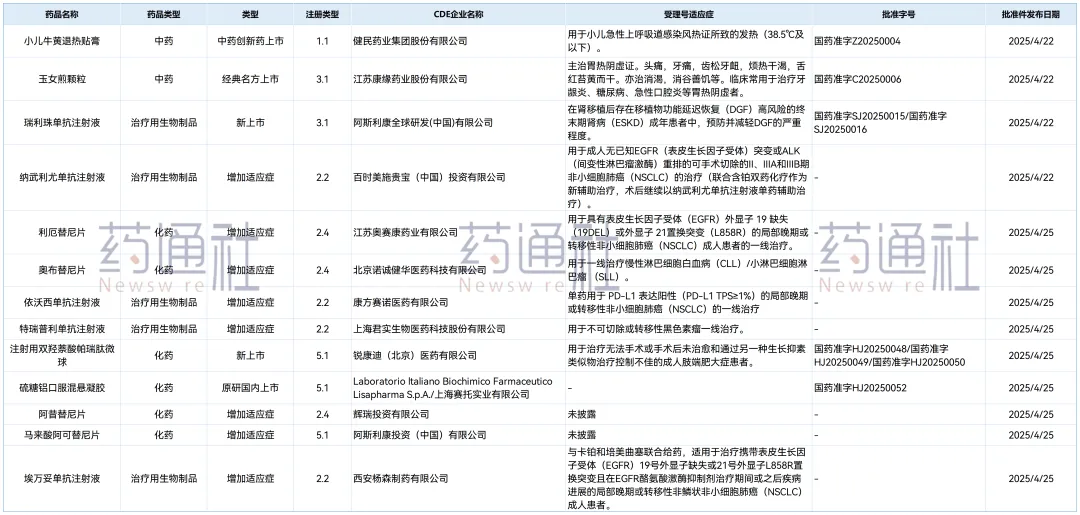
Task: Click company 江苏康缘药业股份有限公司
Action: click(410, 78)
